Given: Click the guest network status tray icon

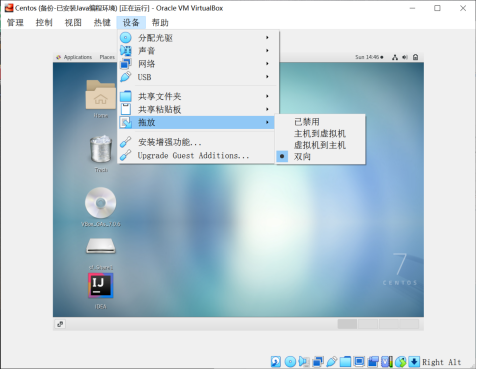Looking at the screenshot, I should (395, 57).
